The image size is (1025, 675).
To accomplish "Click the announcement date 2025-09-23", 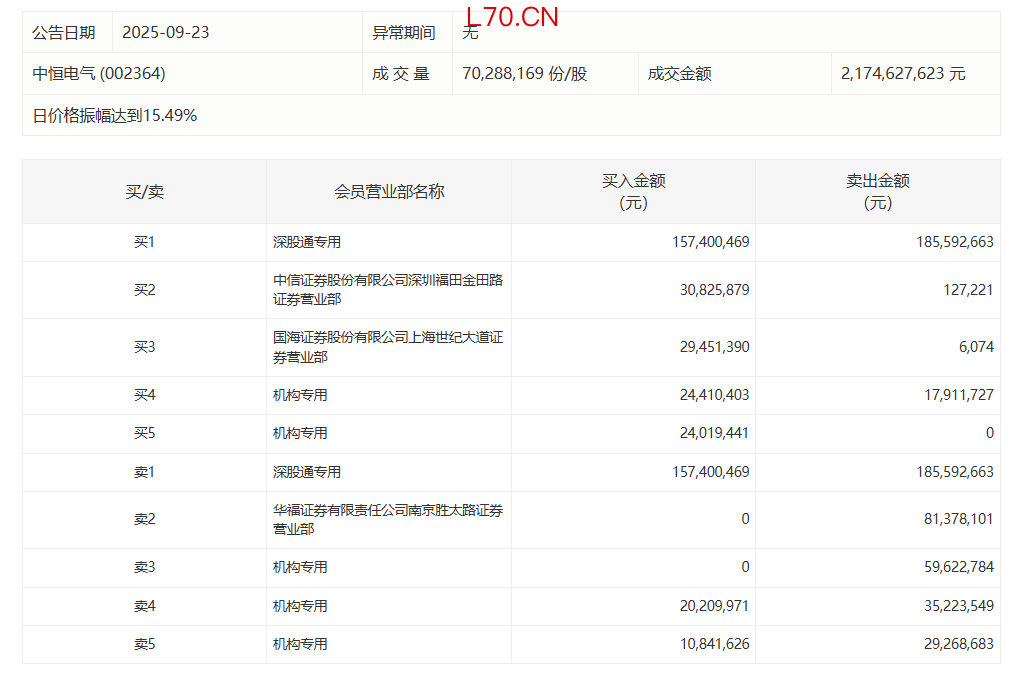I will [x=165, y=33].
